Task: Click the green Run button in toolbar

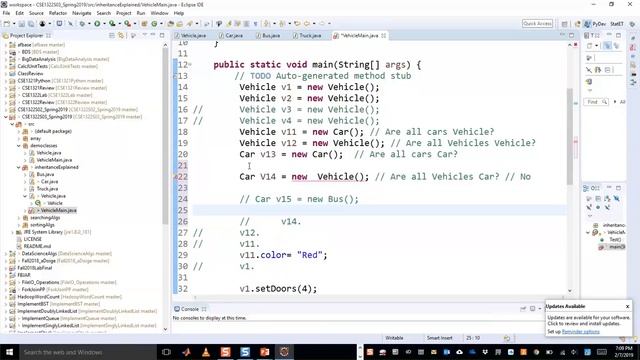Action: (97, 24)
